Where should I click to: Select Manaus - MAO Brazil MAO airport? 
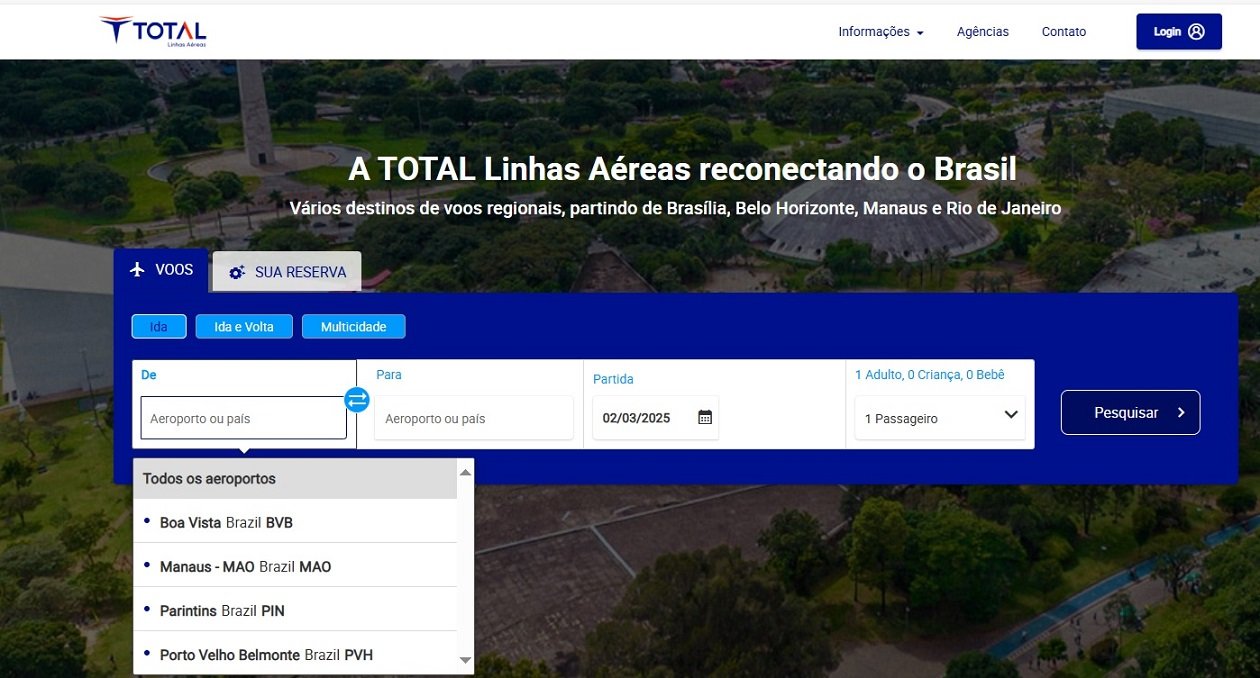(x=295, y=566)
